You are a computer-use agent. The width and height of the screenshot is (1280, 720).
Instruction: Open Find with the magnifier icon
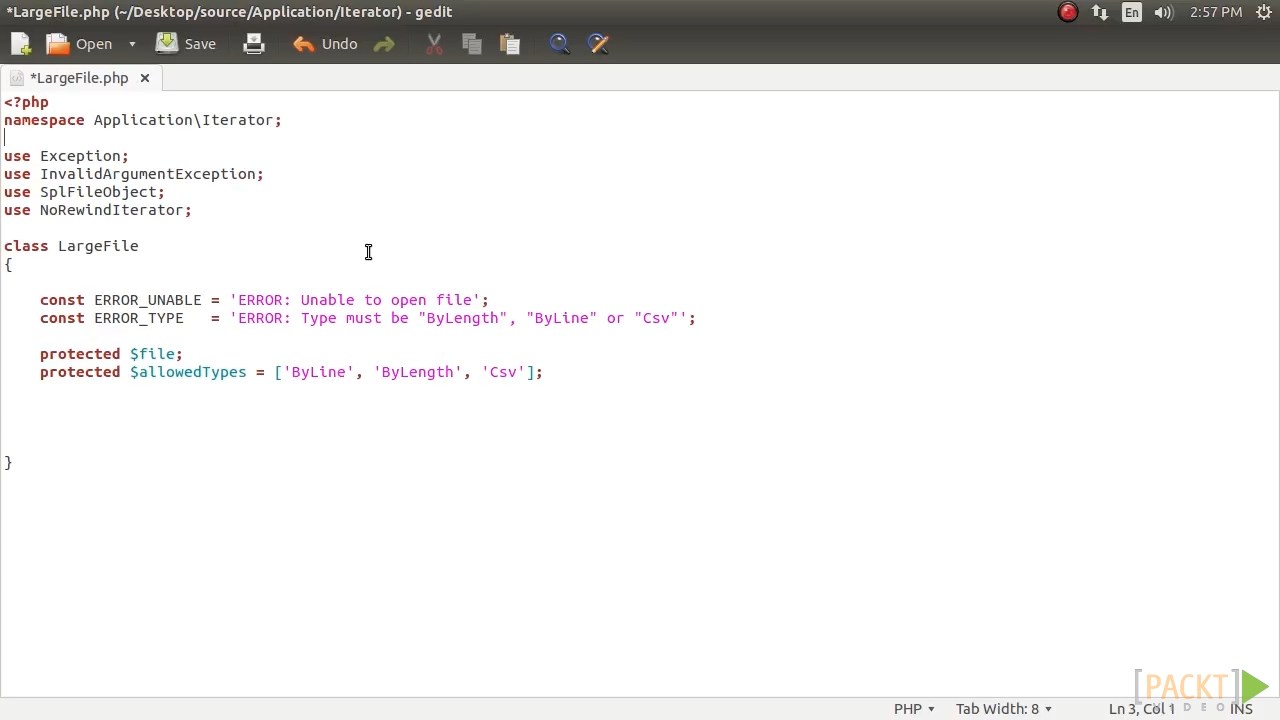(x=559, y=44)
